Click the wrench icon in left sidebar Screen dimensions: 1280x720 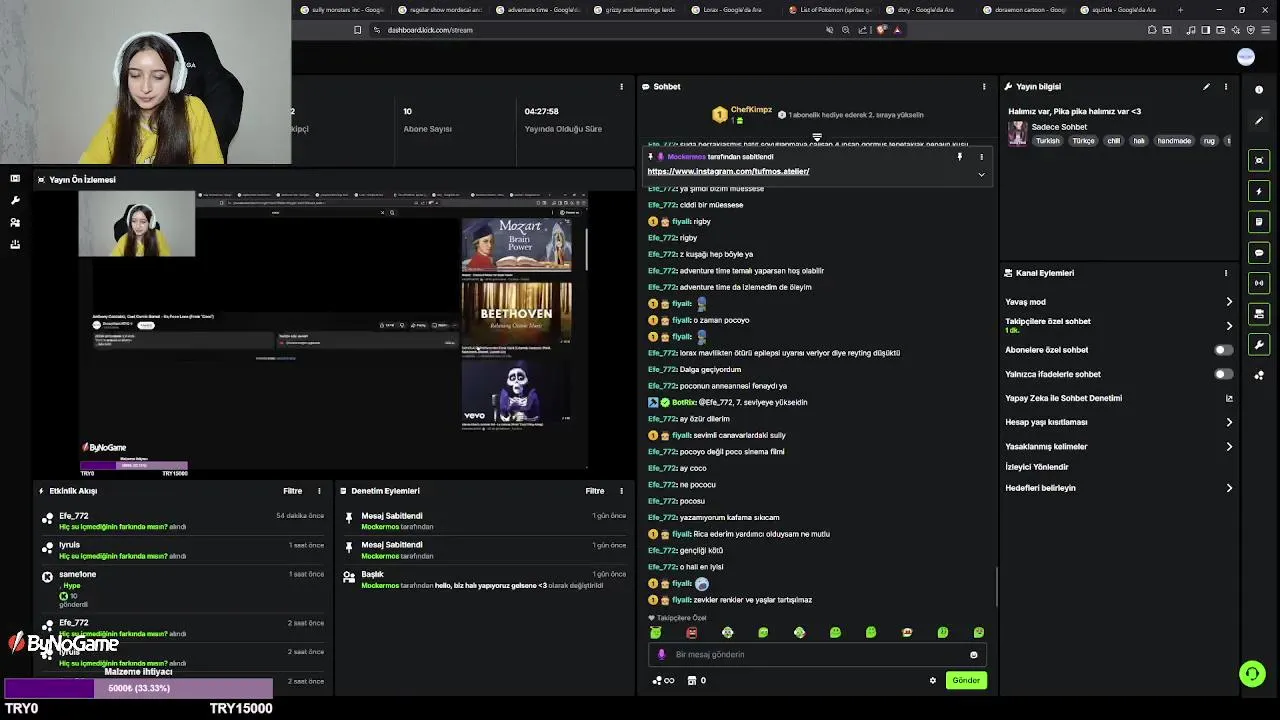(15, 200)
